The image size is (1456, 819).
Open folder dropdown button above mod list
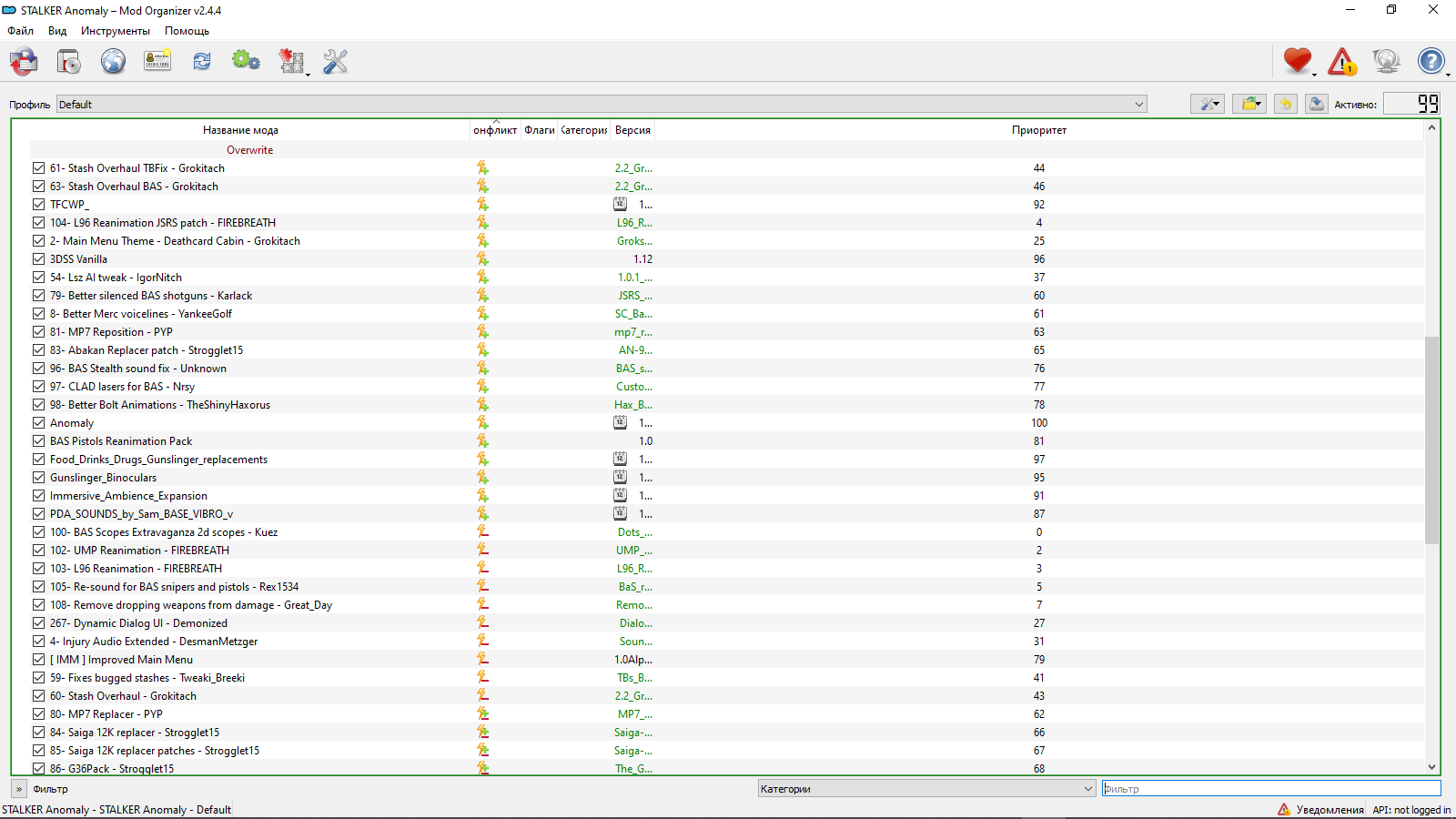1250,104
